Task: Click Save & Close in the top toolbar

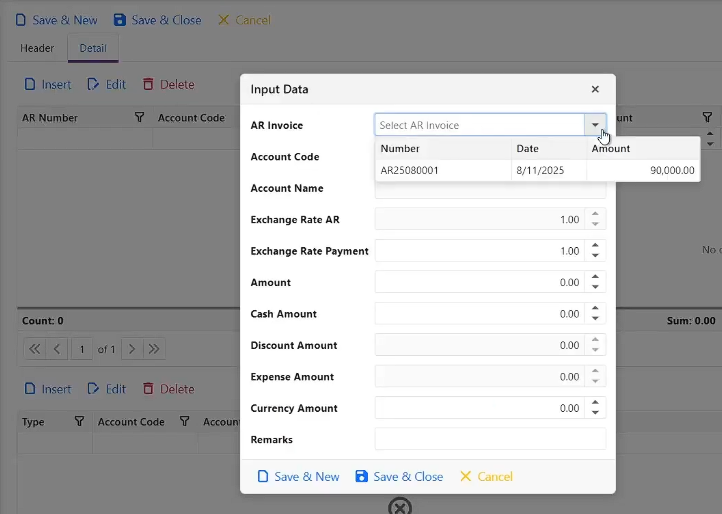Action: (x=157, y=20)
